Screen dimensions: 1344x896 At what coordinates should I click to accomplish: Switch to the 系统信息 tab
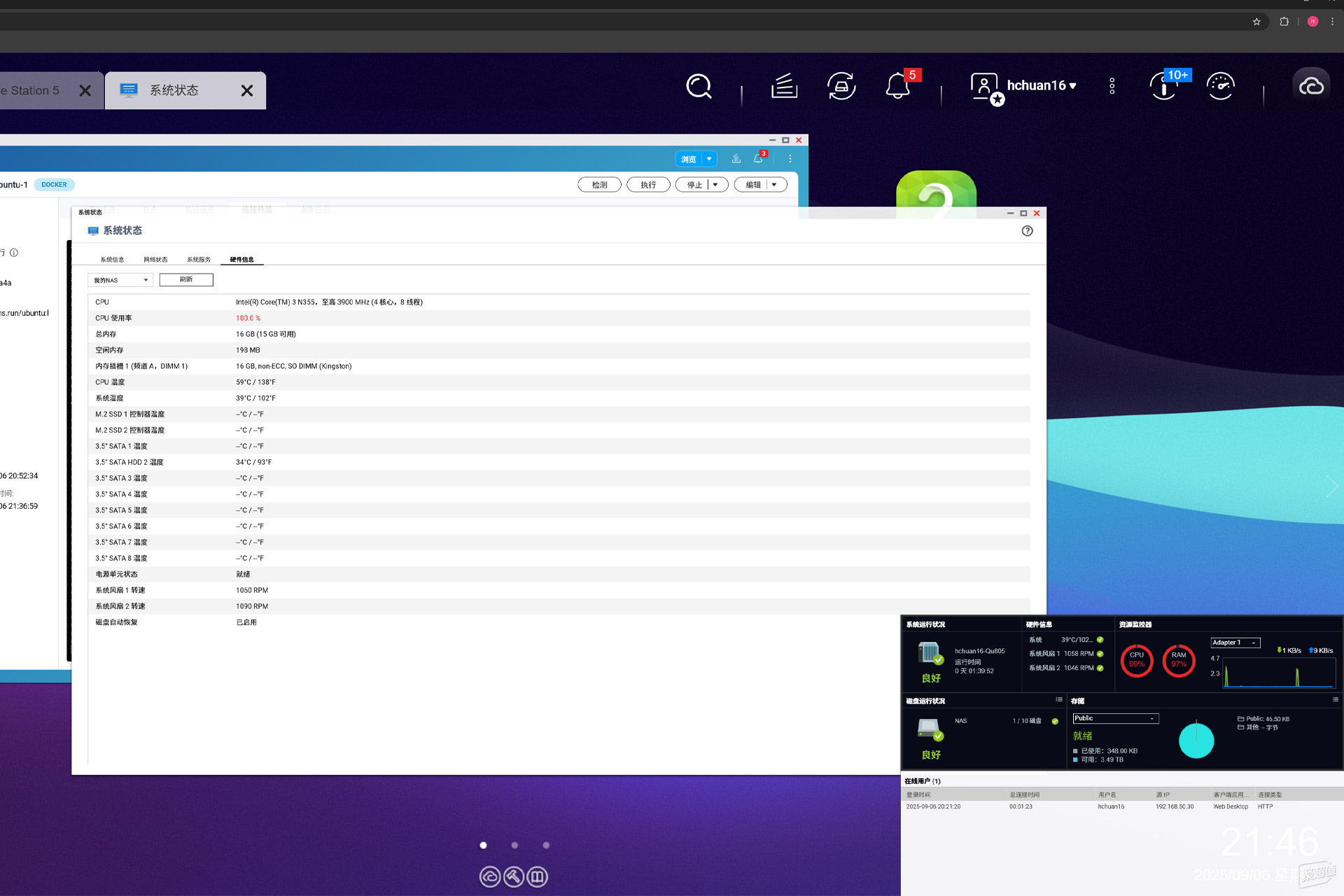[x=112, y=260]
